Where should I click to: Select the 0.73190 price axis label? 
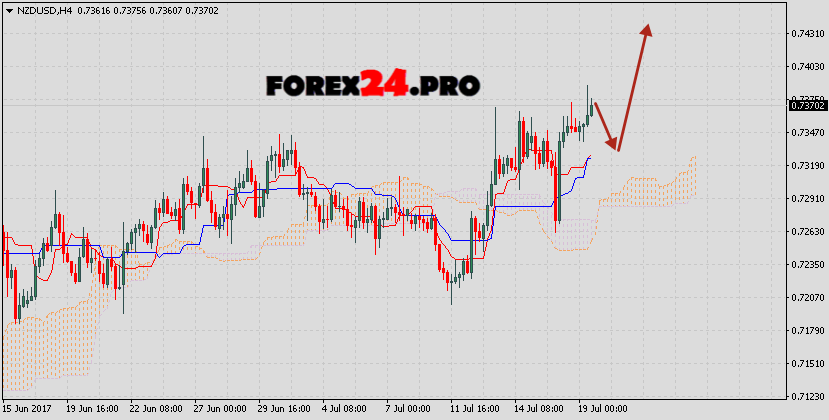(x=807, y=165)
